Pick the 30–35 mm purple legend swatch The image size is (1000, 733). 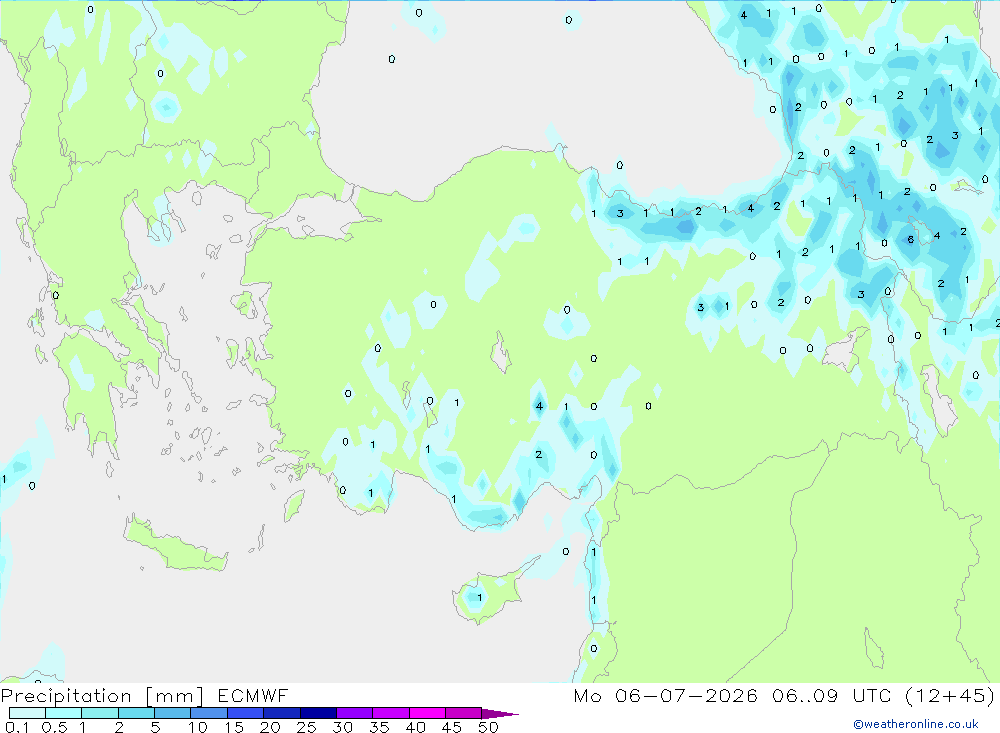click(355, 713)
